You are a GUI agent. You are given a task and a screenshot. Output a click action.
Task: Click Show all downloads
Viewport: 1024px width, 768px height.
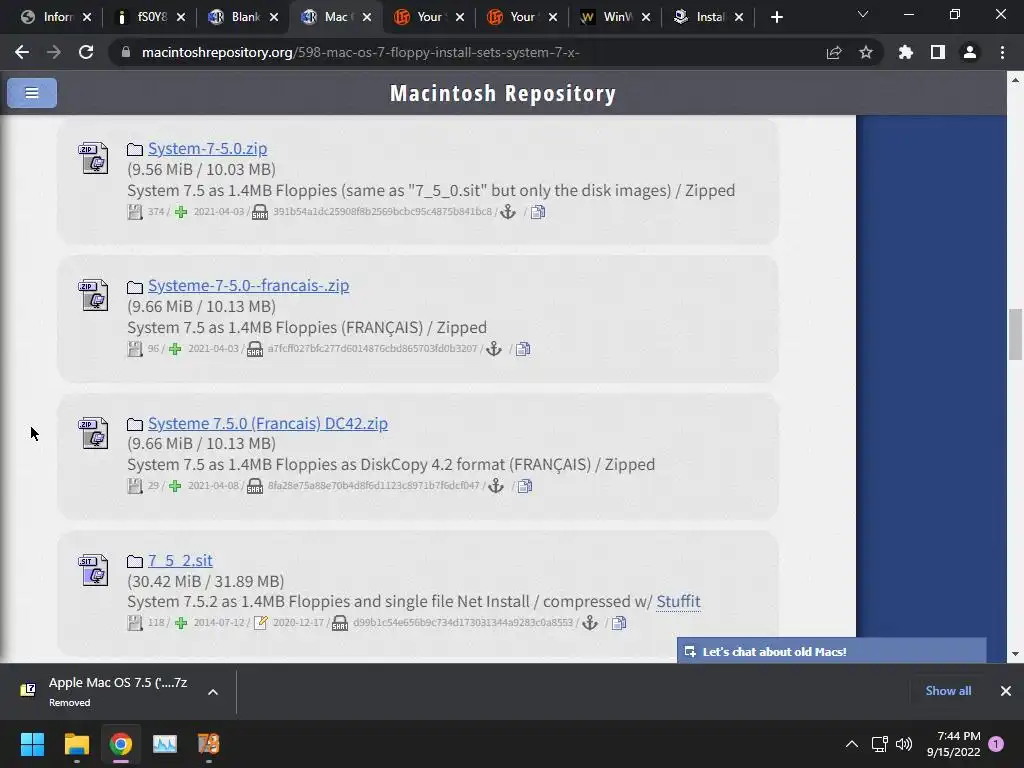(948, 690)
